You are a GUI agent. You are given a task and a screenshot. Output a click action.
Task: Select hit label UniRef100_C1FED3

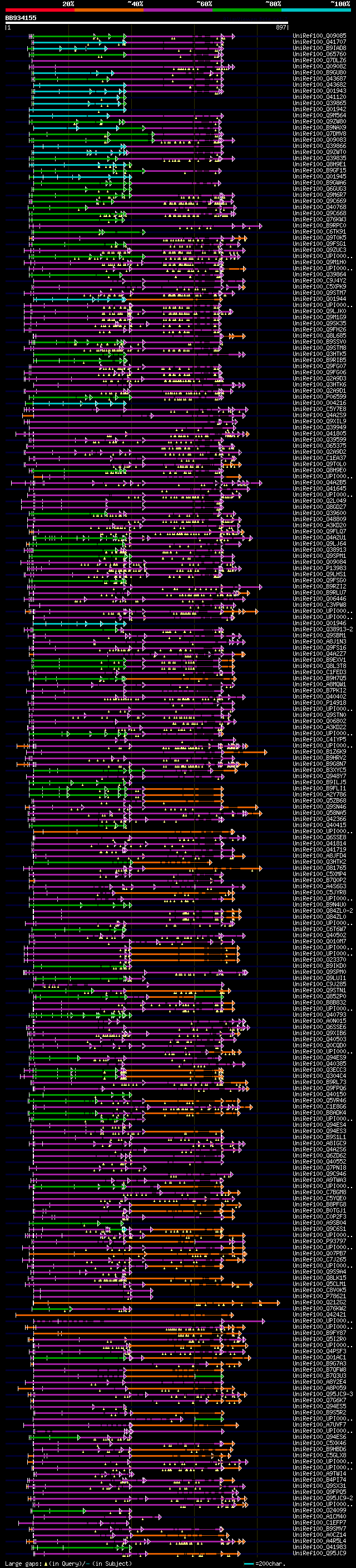tap(319, 672)
